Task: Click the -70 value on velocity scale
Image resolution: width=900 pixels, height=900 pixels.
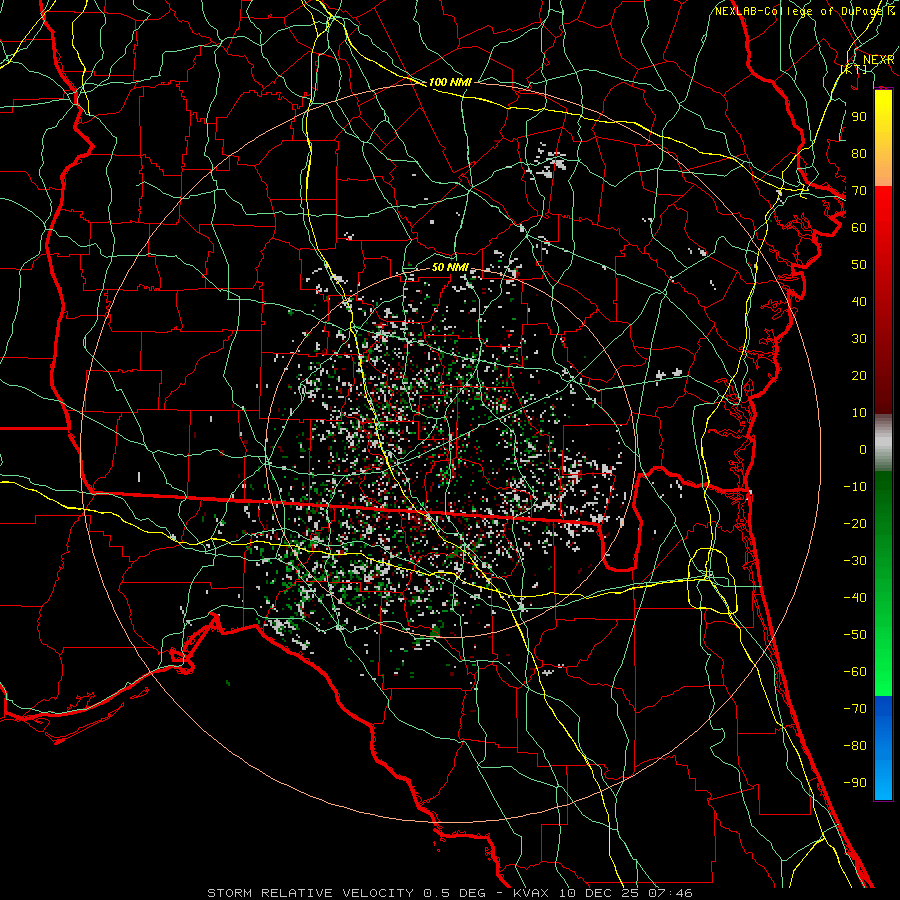Action: (855, 709)
